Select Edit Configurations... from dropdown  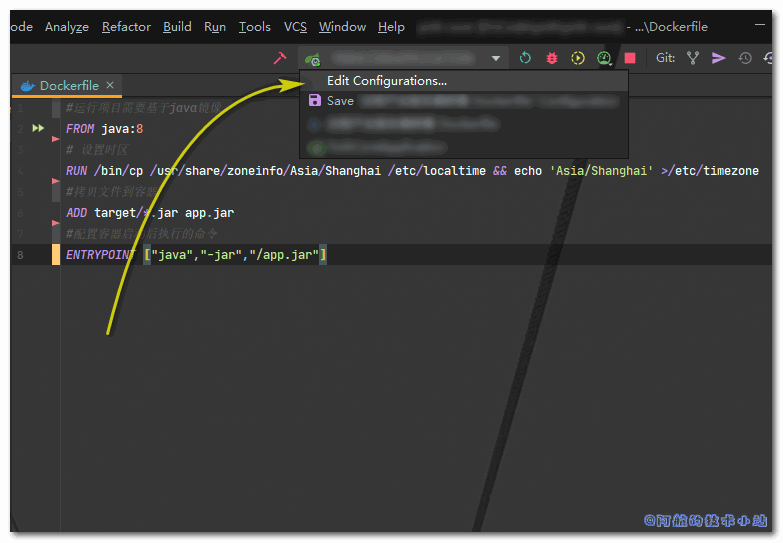click(x=386, y=81)
